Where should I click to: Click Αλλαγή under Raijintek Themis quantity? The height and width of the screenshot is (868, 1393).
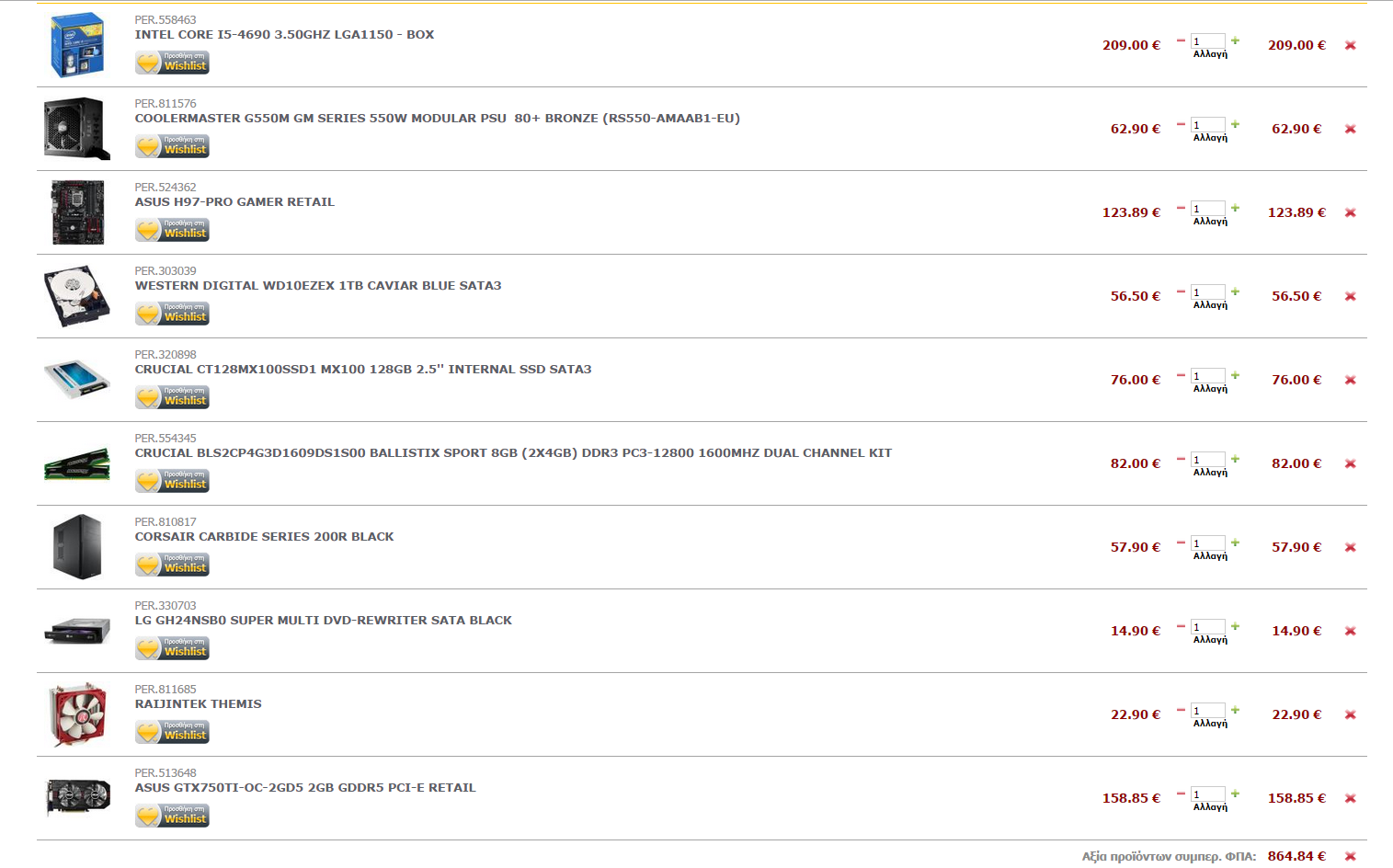[x=1210, y=724]
